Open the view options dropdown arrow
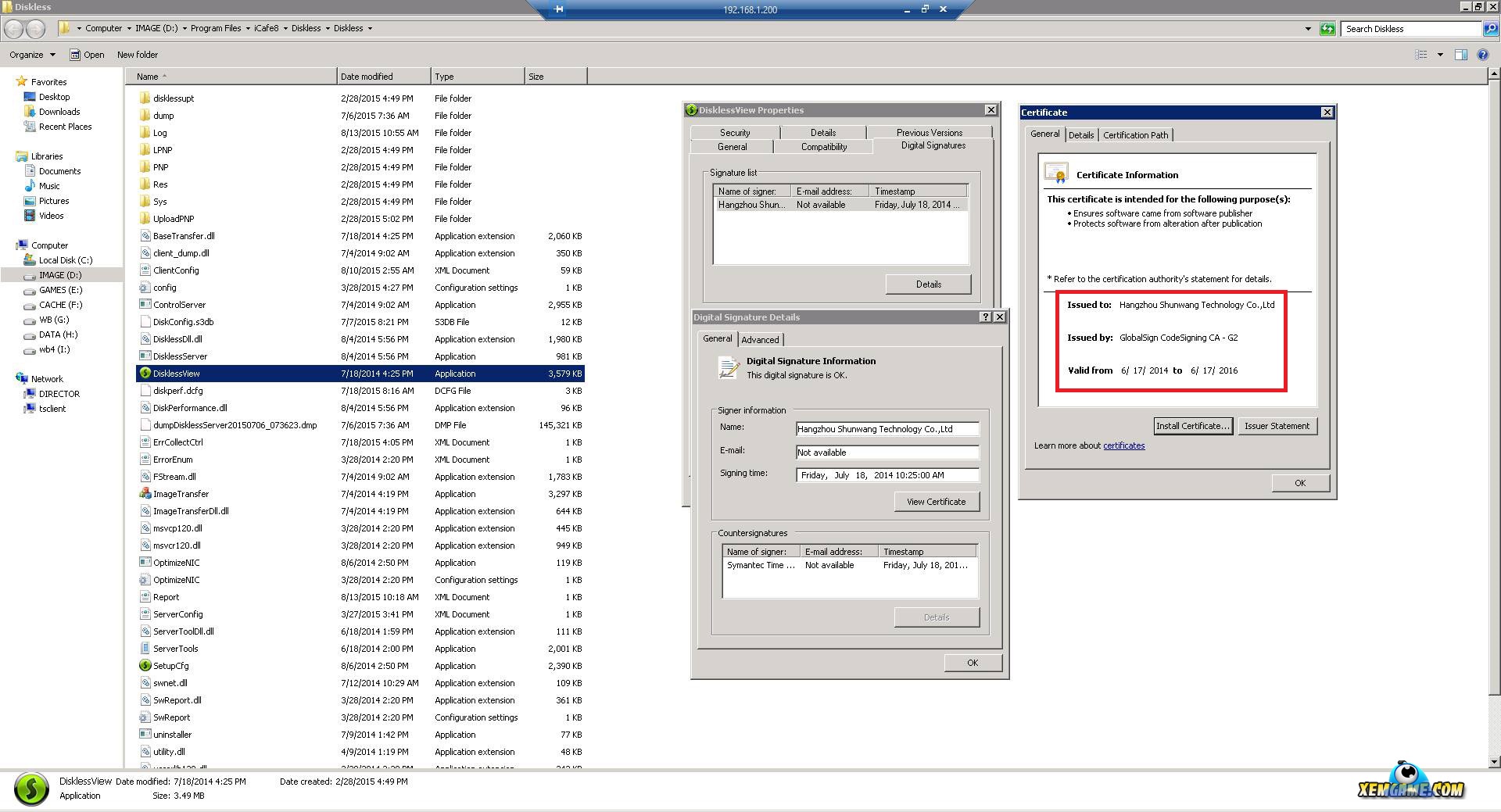The image size is (1501, 812). point(1440,55)
